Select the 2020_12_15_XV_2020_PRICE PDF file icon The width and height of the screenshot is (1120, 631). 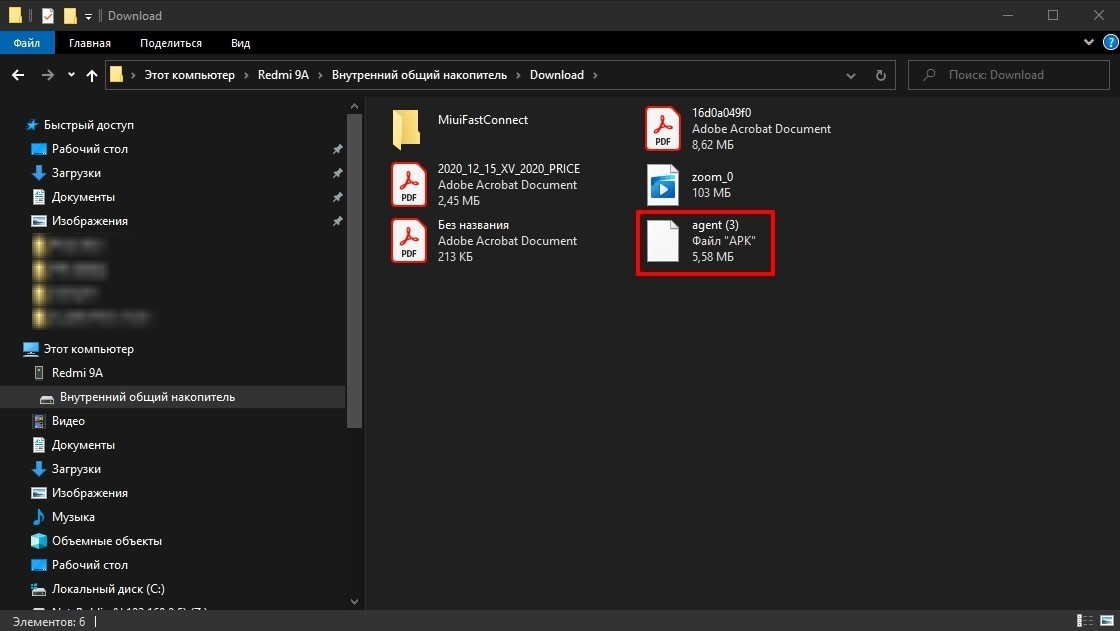click(408, 185)
